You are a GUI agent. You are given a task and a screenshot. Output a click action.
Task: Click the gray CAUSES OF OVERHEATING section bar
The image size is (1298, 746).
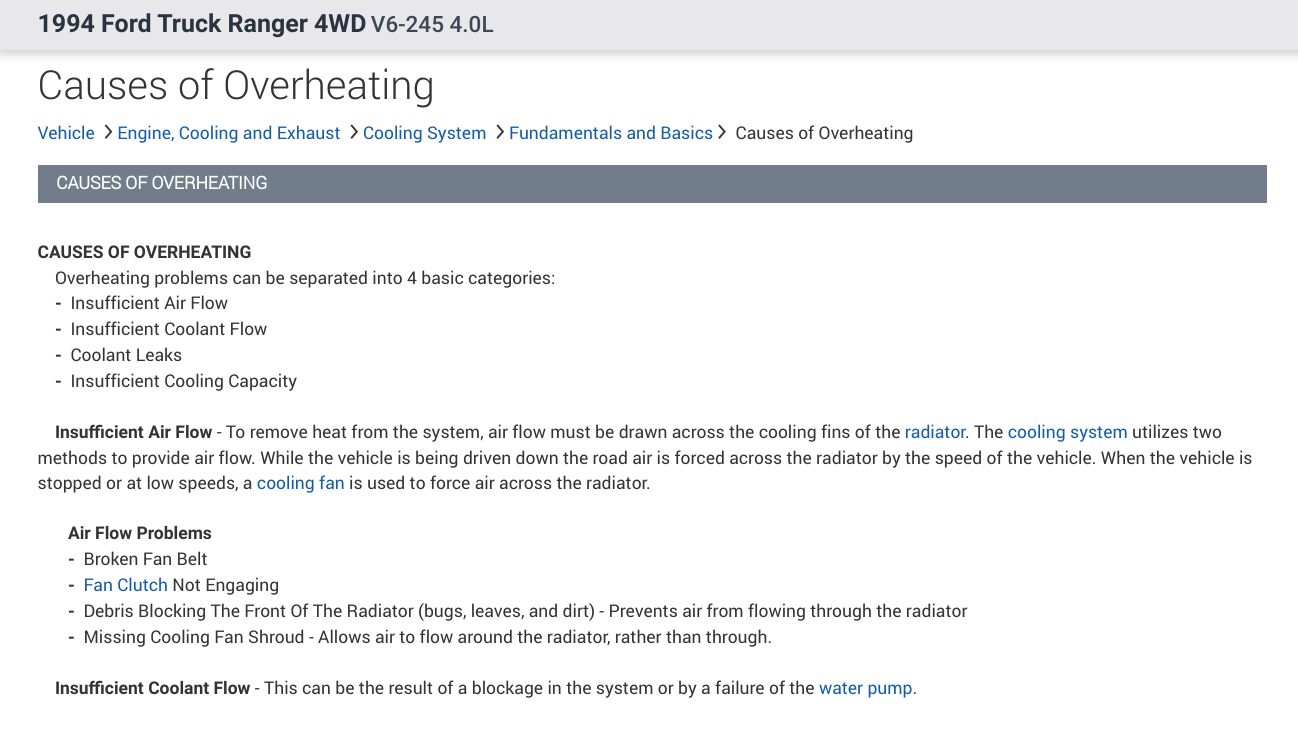pyautogui.click(x=652, y=184)
